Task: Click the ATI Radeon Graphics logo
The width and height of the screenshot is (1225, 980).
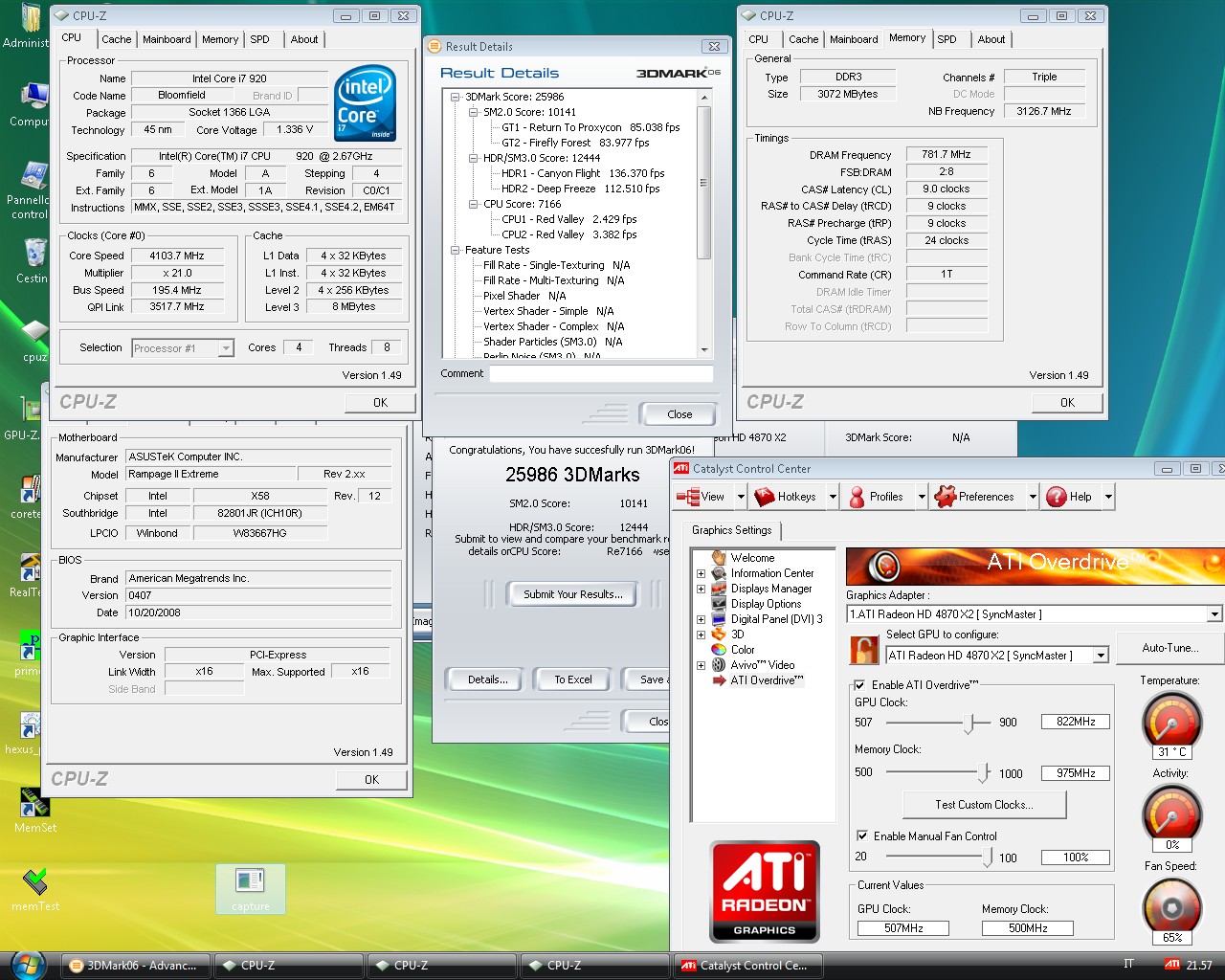Action: point(765,892)
